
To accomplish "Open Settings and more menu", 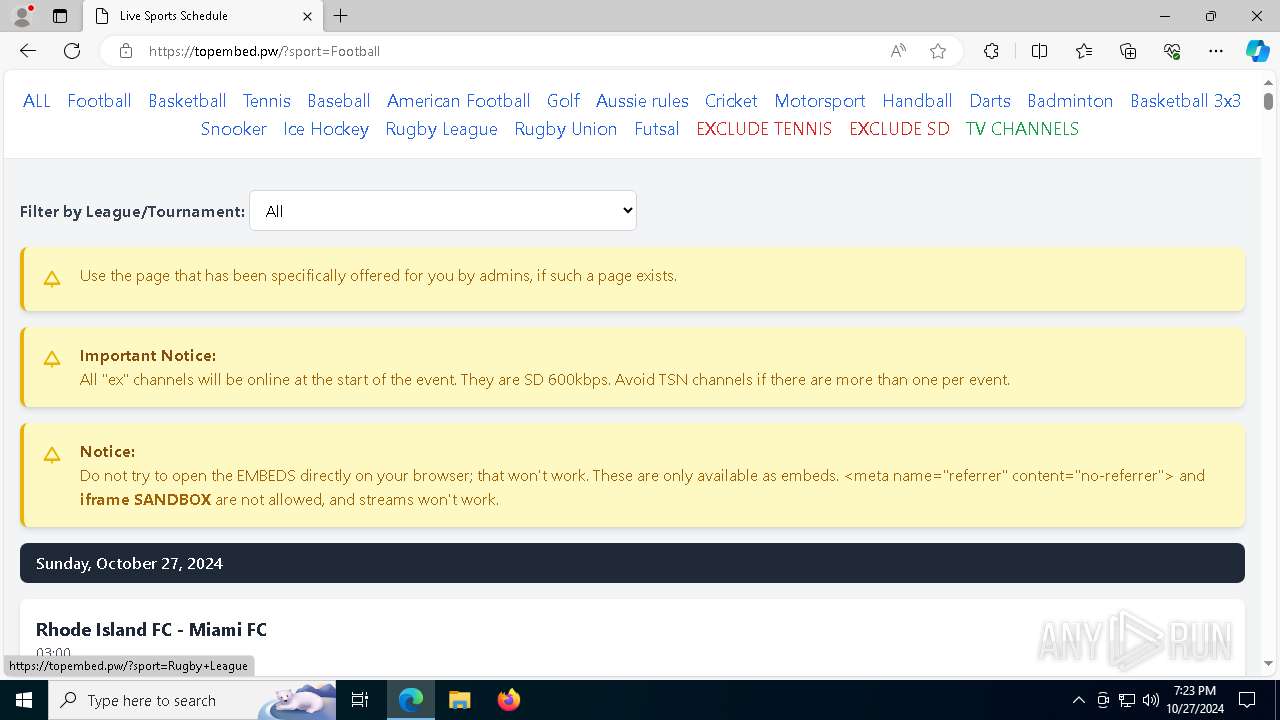I will [1216, 51].
